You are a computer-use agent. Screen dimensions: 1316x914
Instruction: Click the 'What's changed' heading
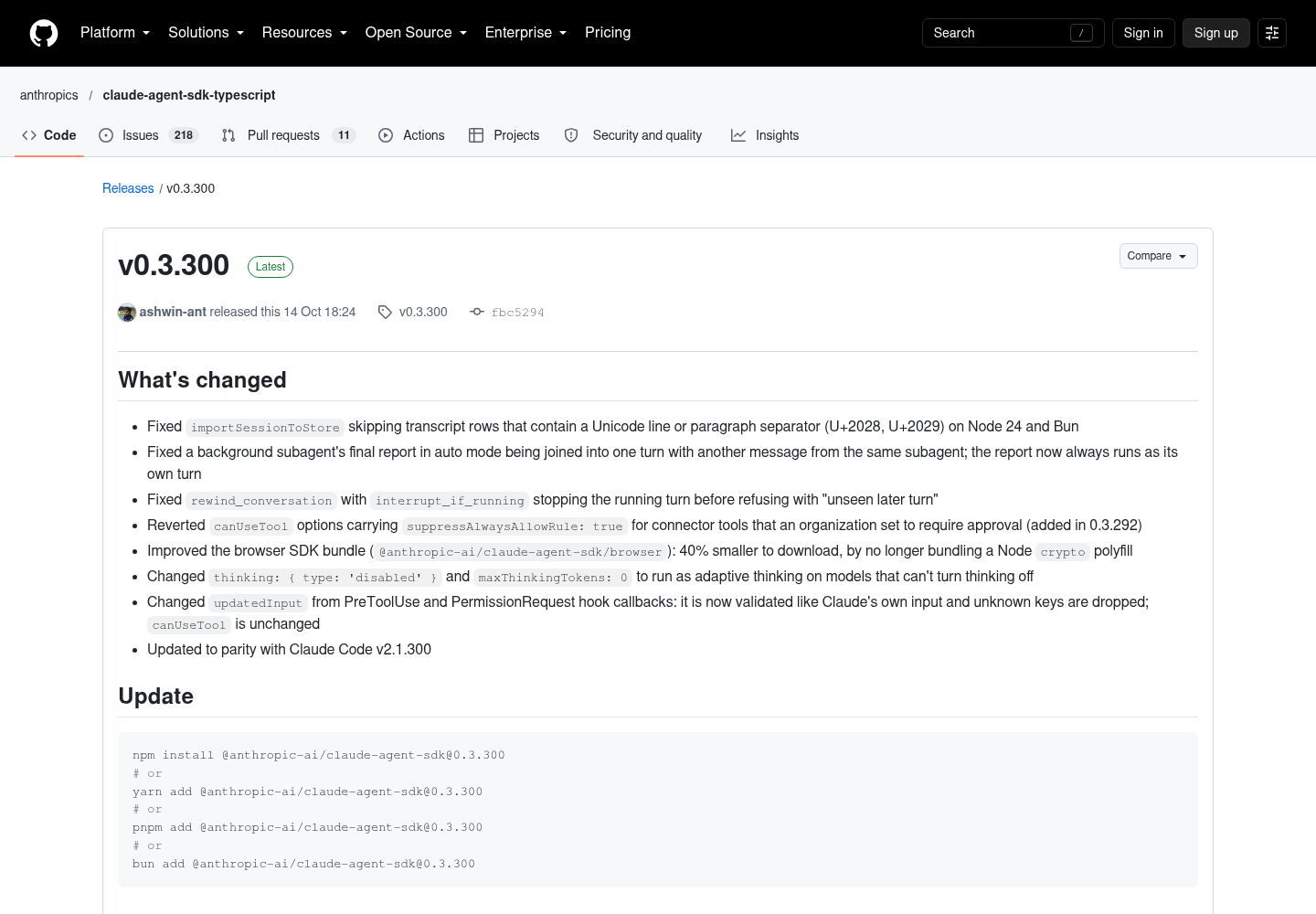(x=202, y=380)
